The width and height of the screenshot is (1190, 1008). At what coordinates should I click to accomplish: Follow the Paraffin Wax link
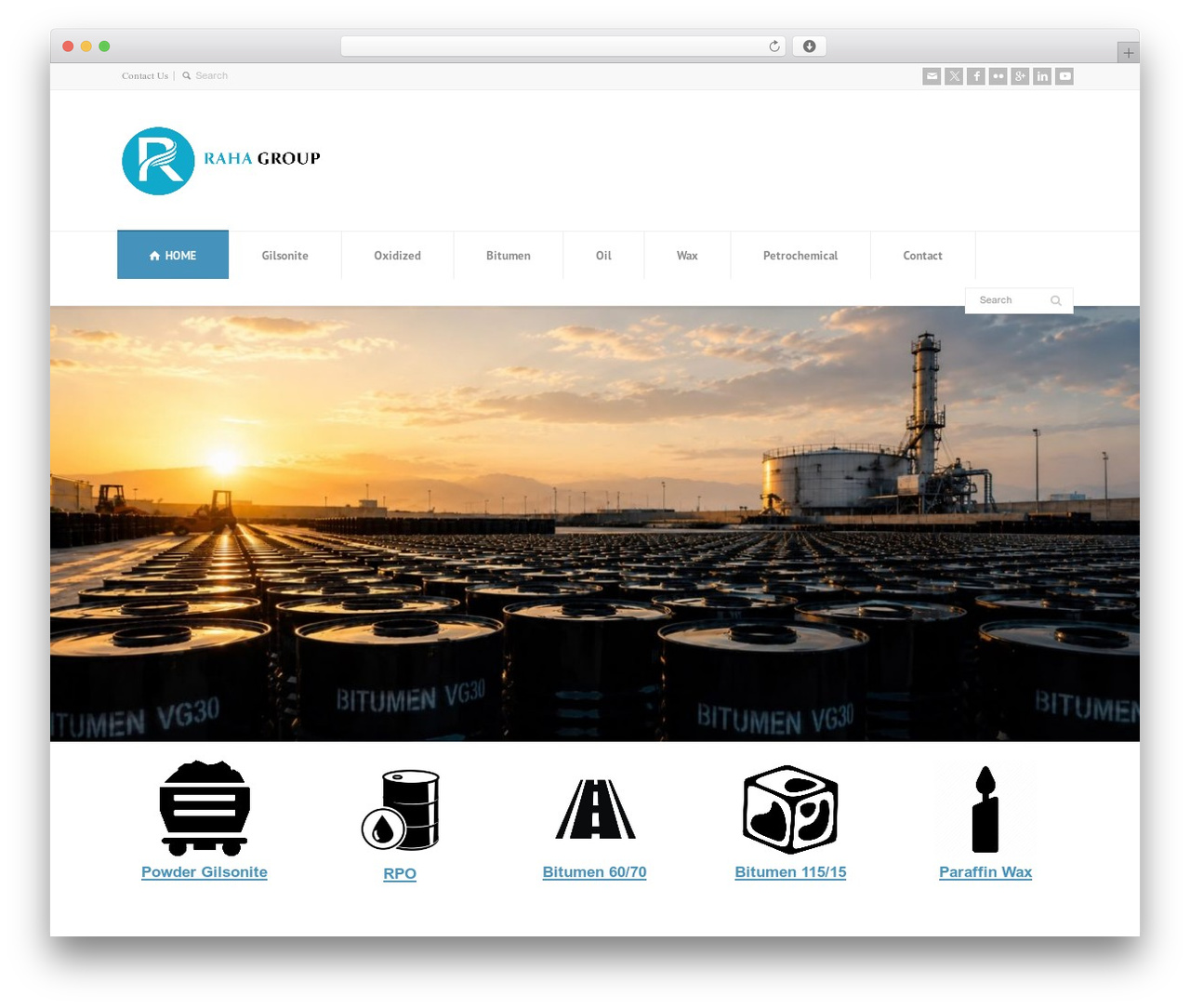(985, 872)
